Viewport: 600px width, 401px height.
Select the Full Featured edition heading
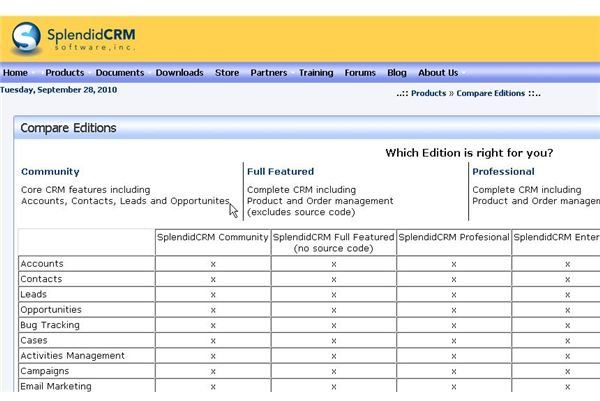pyautogui.click(x=280, y=171)
